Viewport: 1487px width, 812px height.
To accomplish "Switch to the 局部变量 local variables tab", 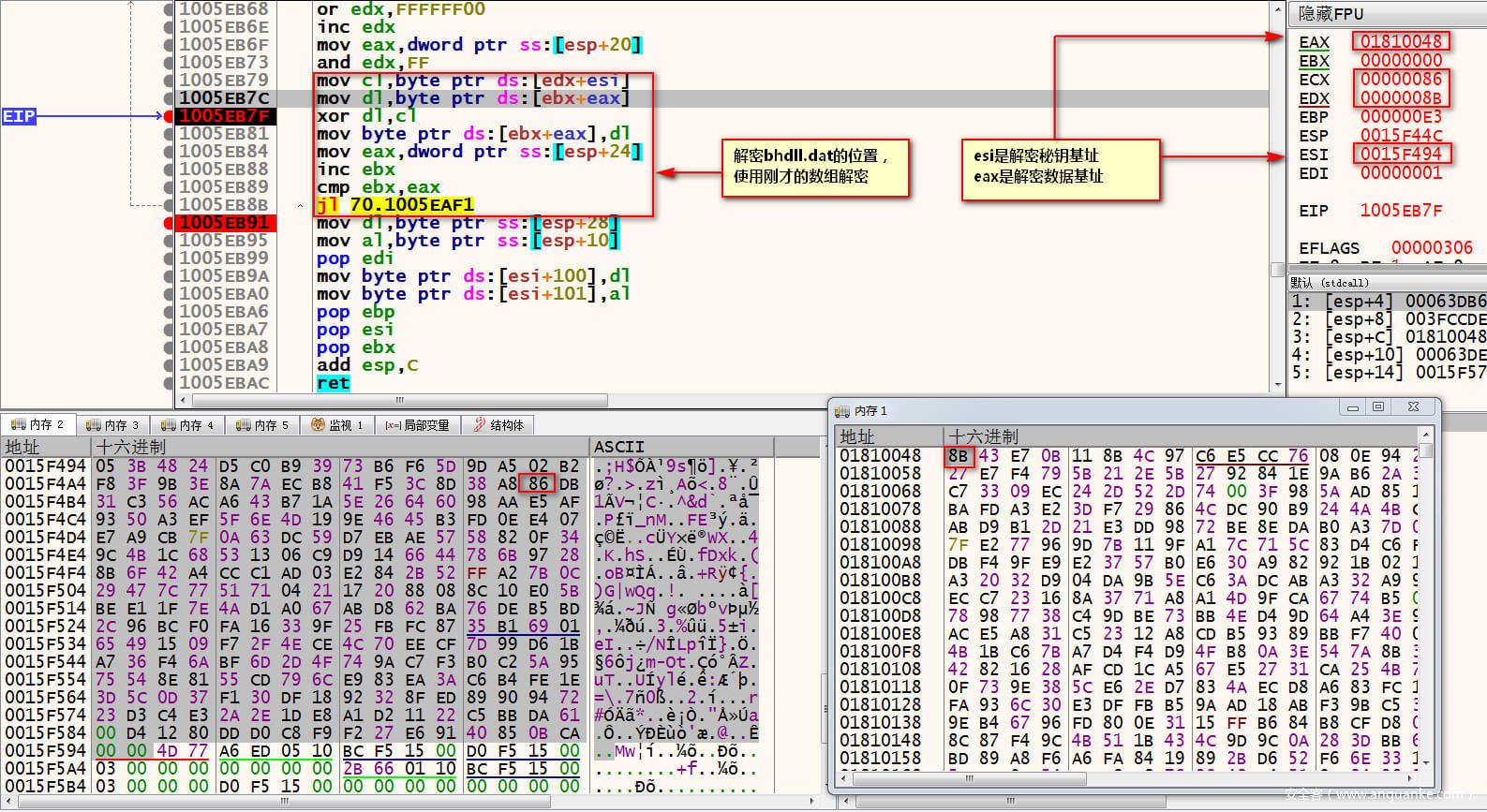I will [418, 425].
